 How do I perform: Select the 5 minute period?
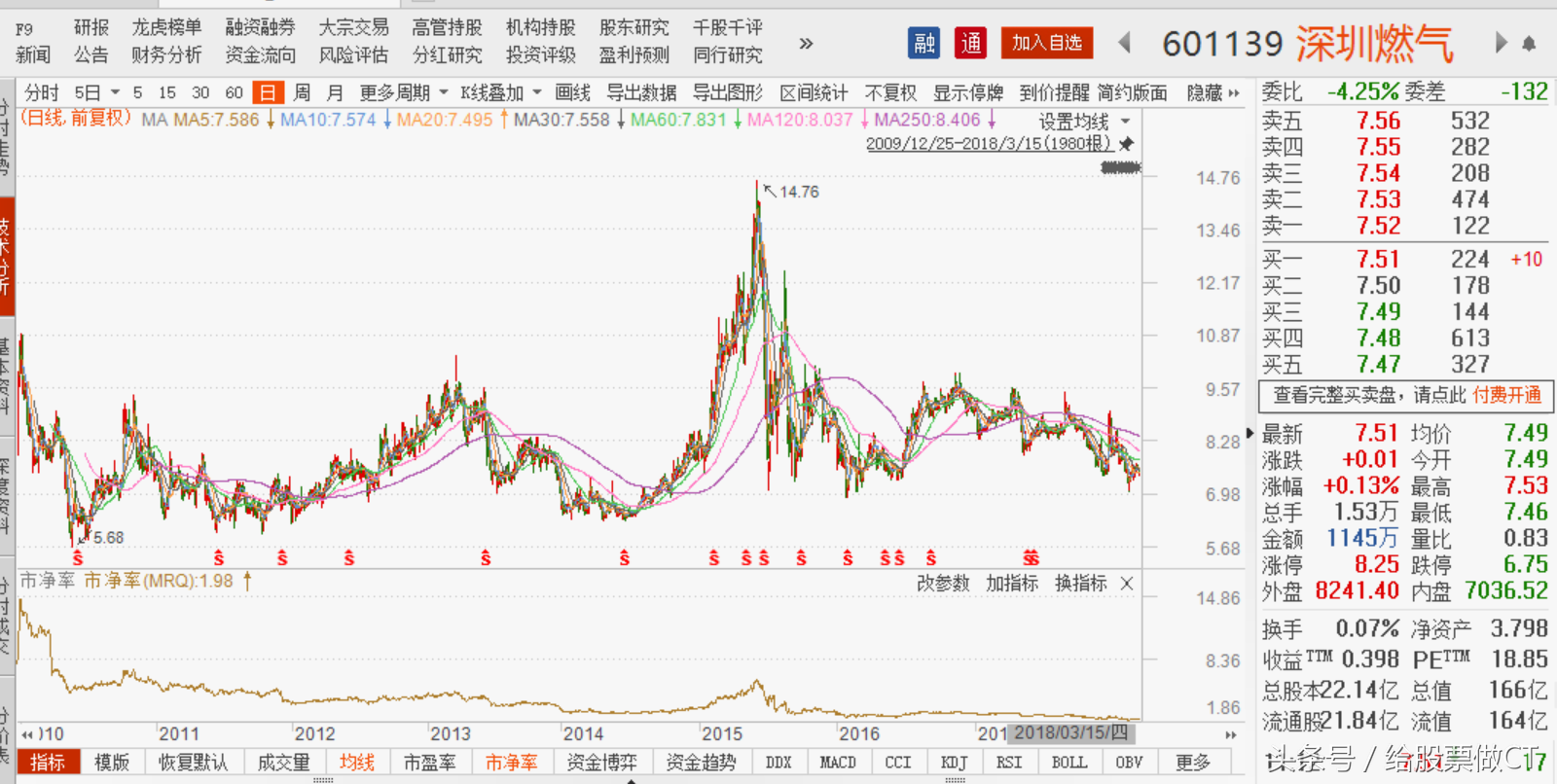[x=137, y=92]
